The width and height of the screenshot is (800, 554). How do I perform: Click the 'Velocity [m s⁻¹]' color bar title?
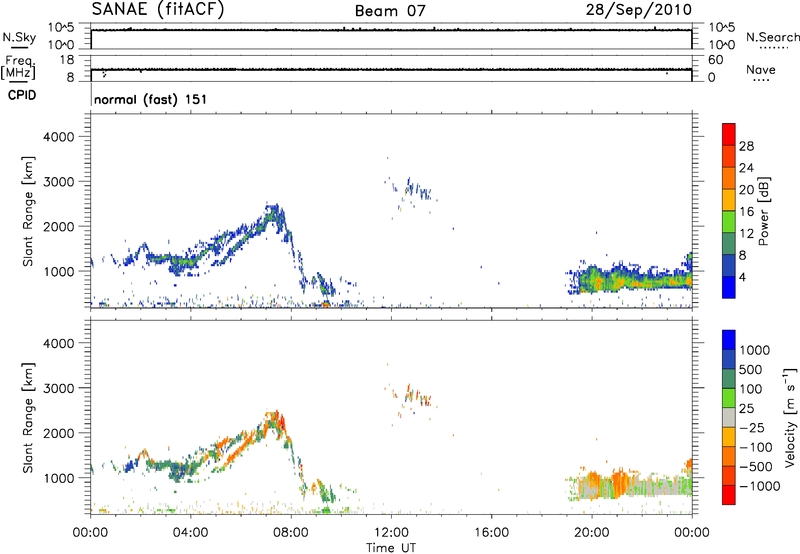pyautogui.click(x=790, y=417)
